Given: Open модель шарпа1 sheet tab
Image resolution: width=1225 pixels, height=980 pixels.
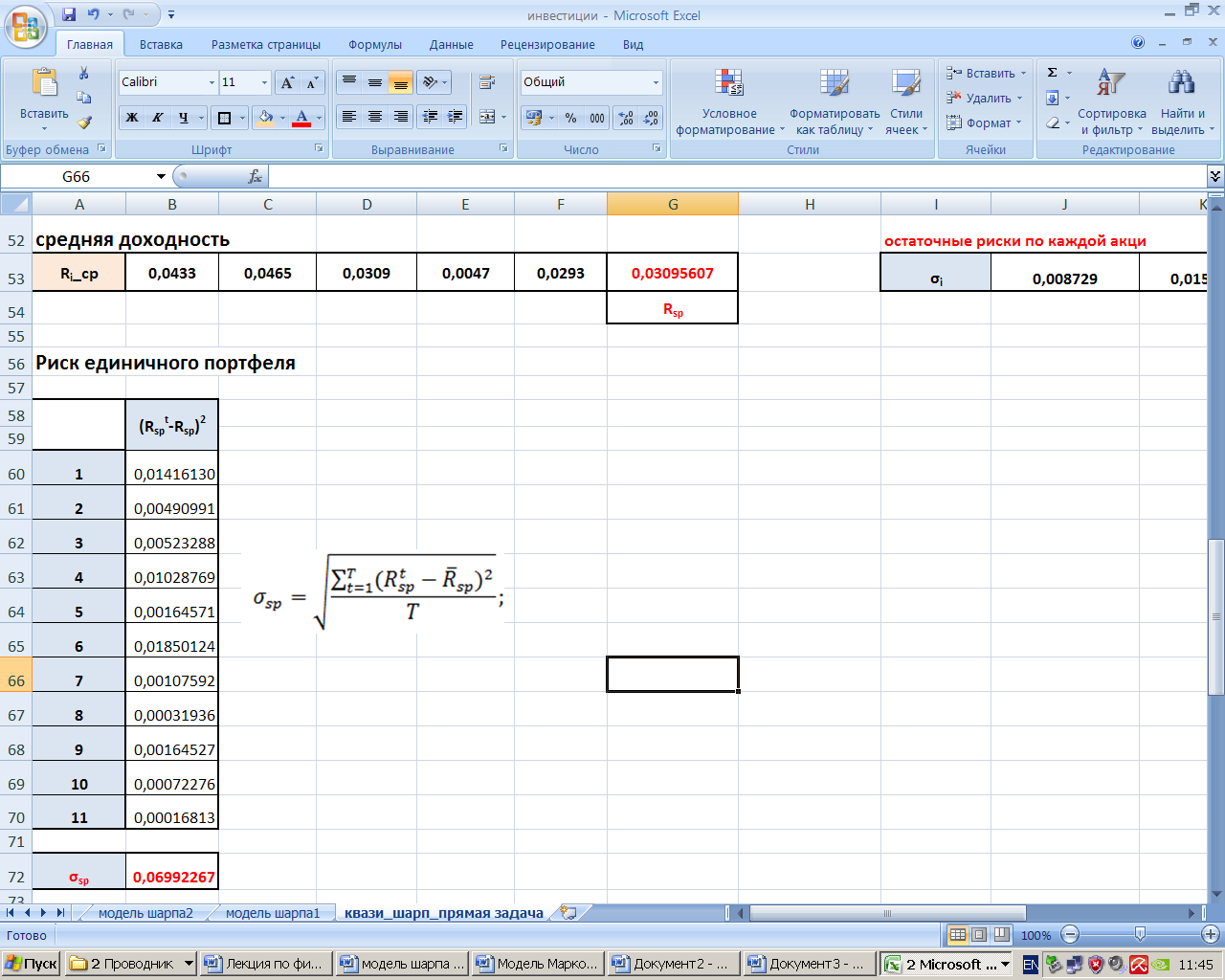Looking at the screenshot, I should [x=273, y=913].
